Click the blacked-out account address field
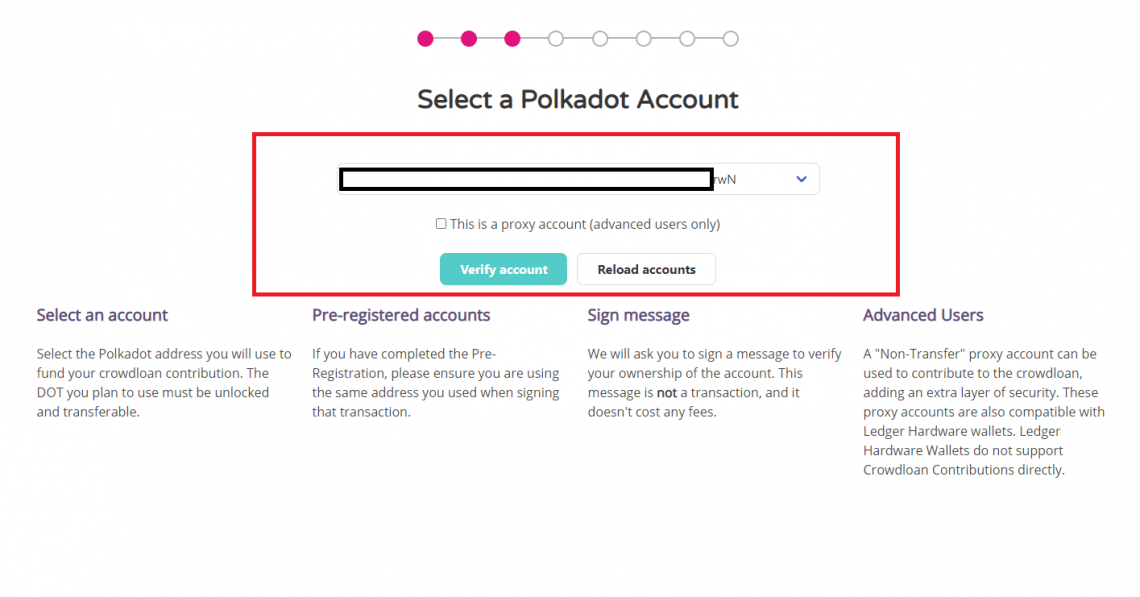Image resolution: width=1140 pixels, height=597 pixels. pos(525,178)
